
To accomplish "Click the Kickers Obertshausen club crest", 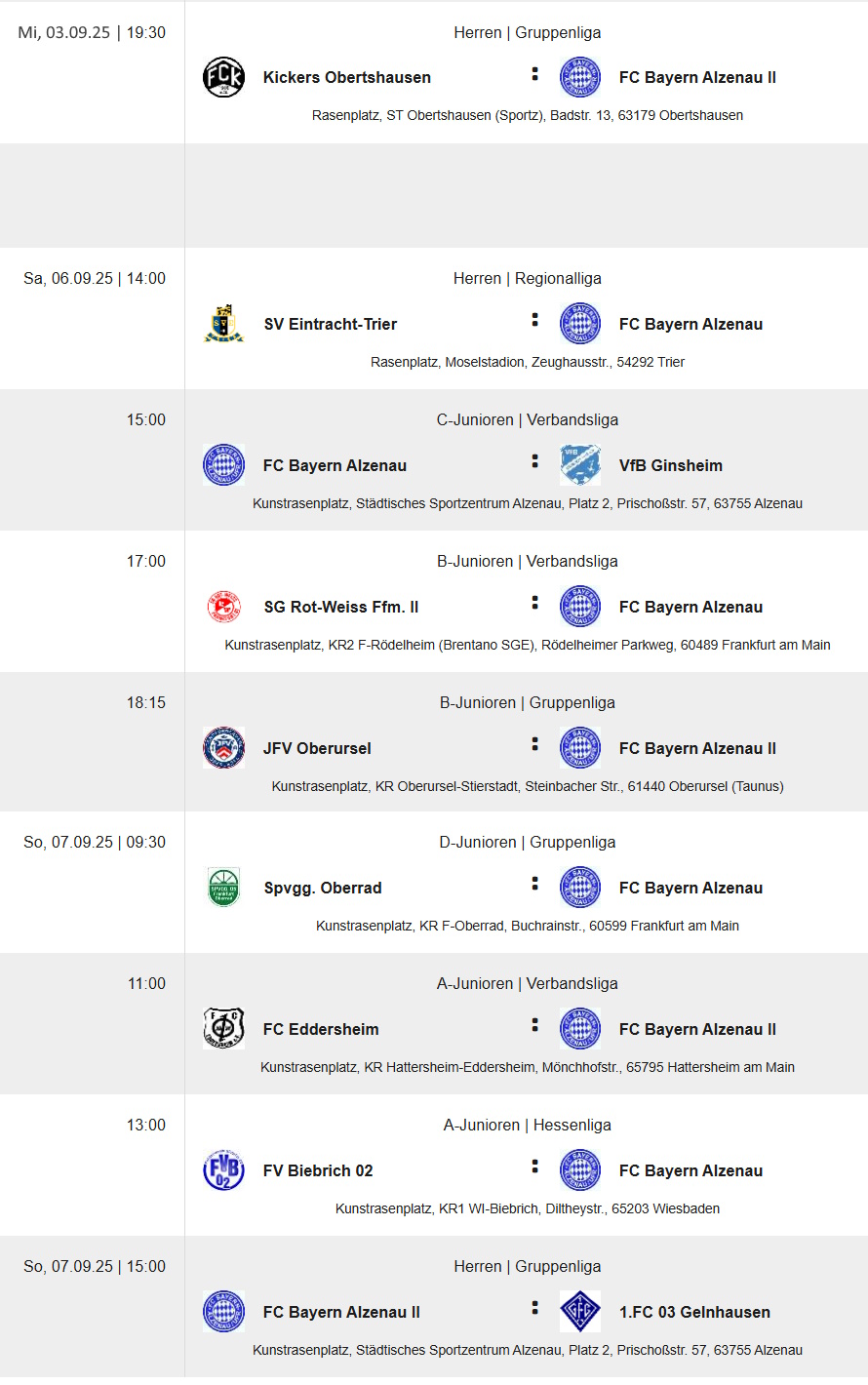I will pos(223,77).
